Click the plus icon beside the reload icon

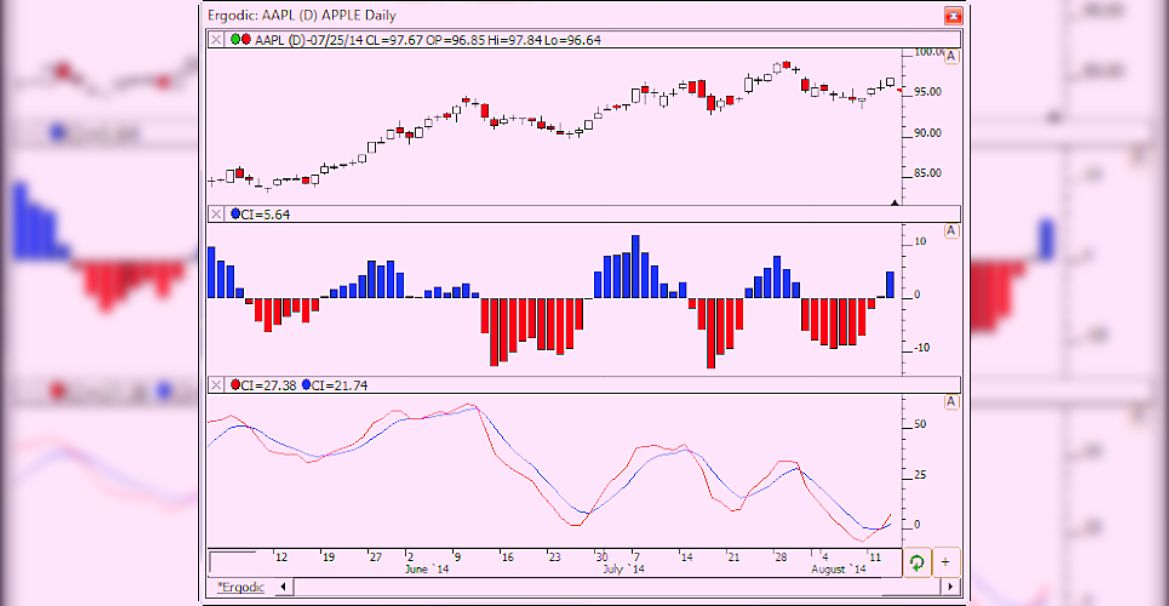click(x=946, y=563)
